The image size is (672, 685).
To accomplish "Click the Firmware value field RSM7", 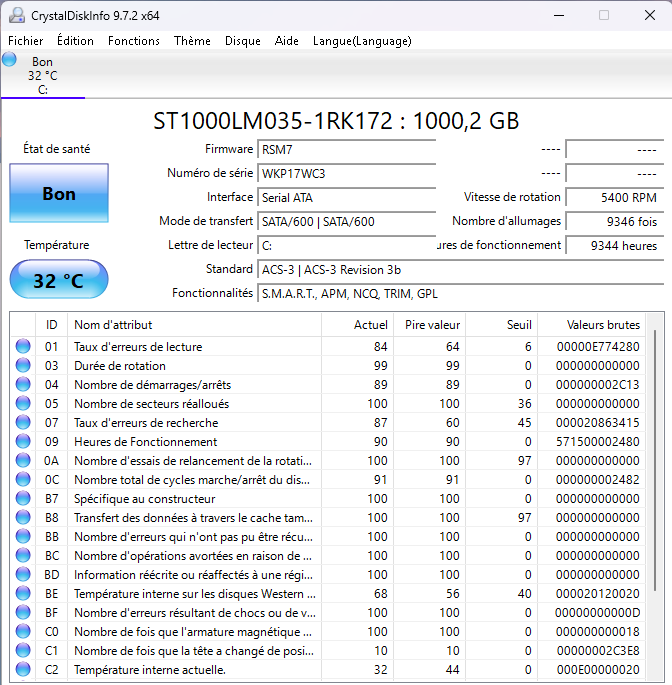I will coord(347,149).
